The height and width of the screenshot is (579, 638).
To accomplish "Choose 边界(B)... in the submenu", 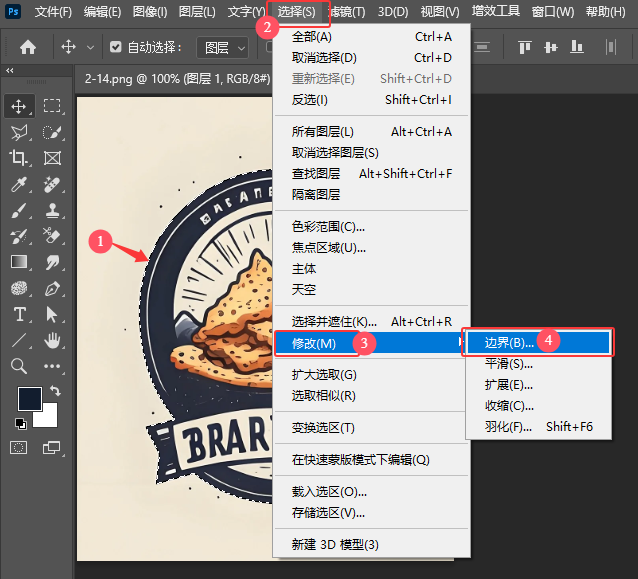I will (538, 343).
